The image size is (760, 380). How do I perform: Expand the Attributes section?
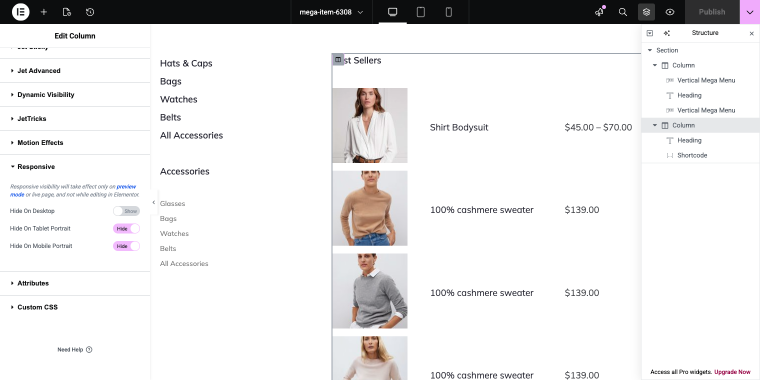pyautogui.click(x=75, y=283)
